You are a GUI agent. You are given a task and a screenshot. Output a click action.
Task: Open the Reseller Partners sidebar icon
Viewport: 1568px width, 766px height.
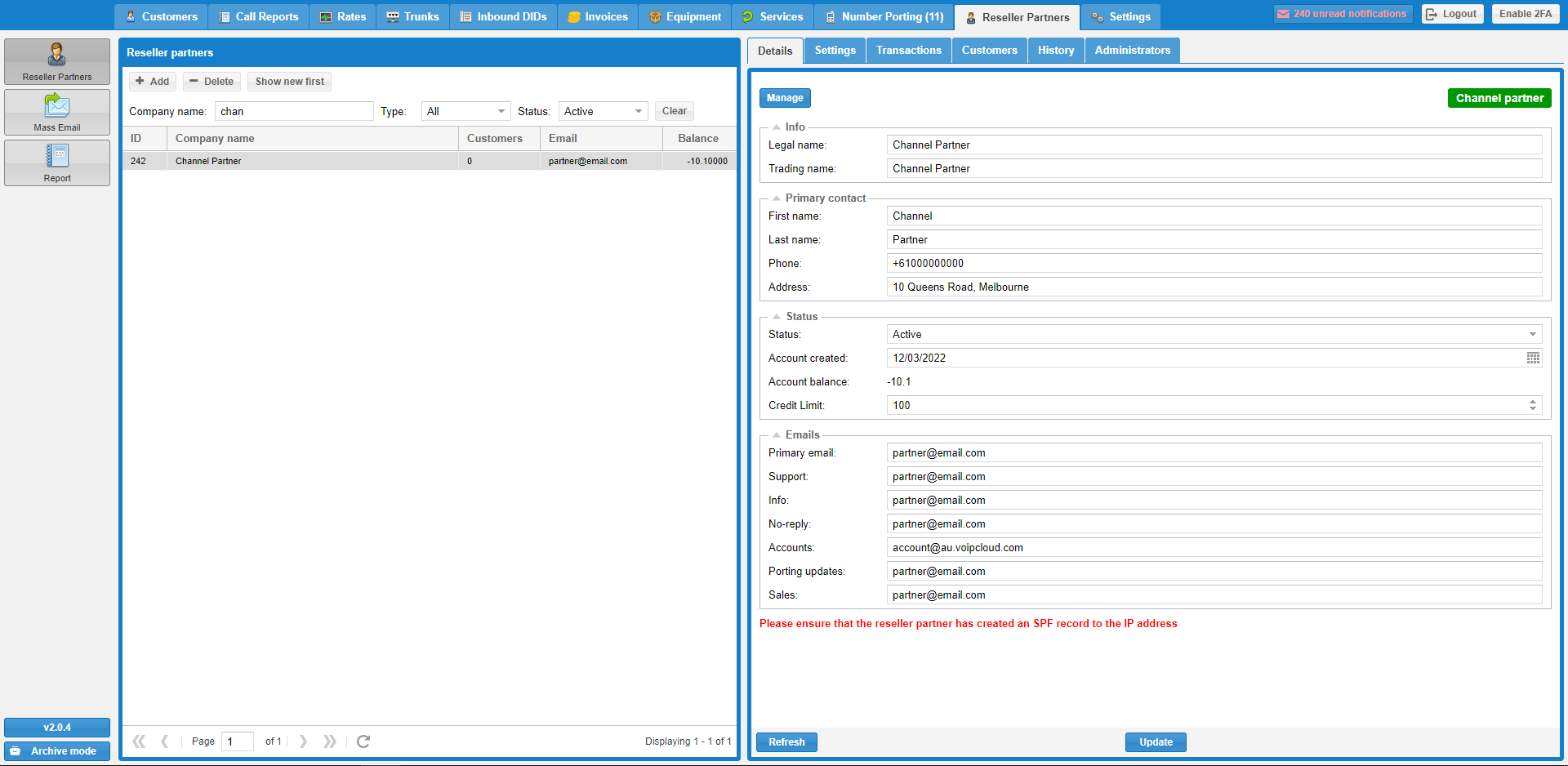click(x=57, y=61)
